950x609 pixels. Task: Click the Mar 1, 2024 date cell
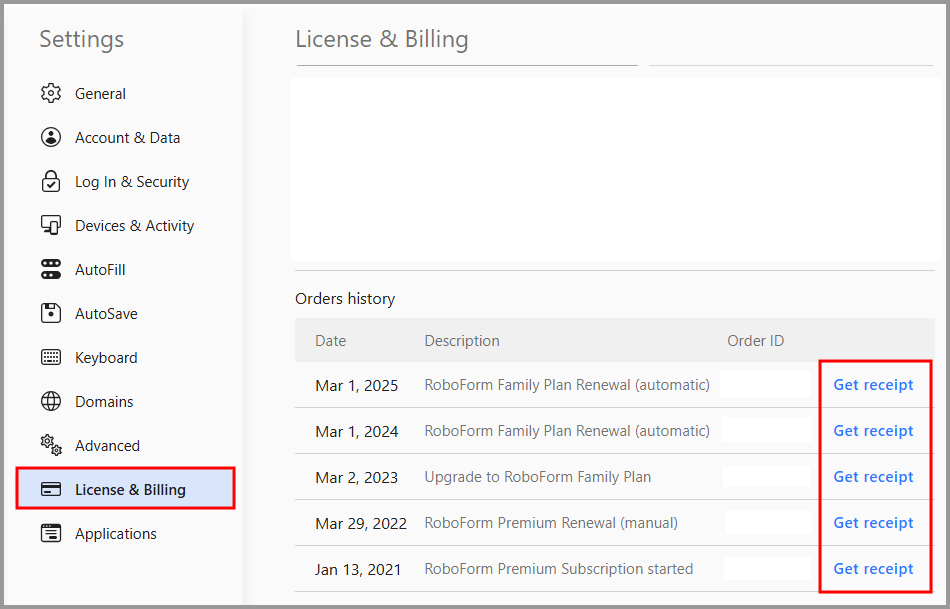[356, 431]
